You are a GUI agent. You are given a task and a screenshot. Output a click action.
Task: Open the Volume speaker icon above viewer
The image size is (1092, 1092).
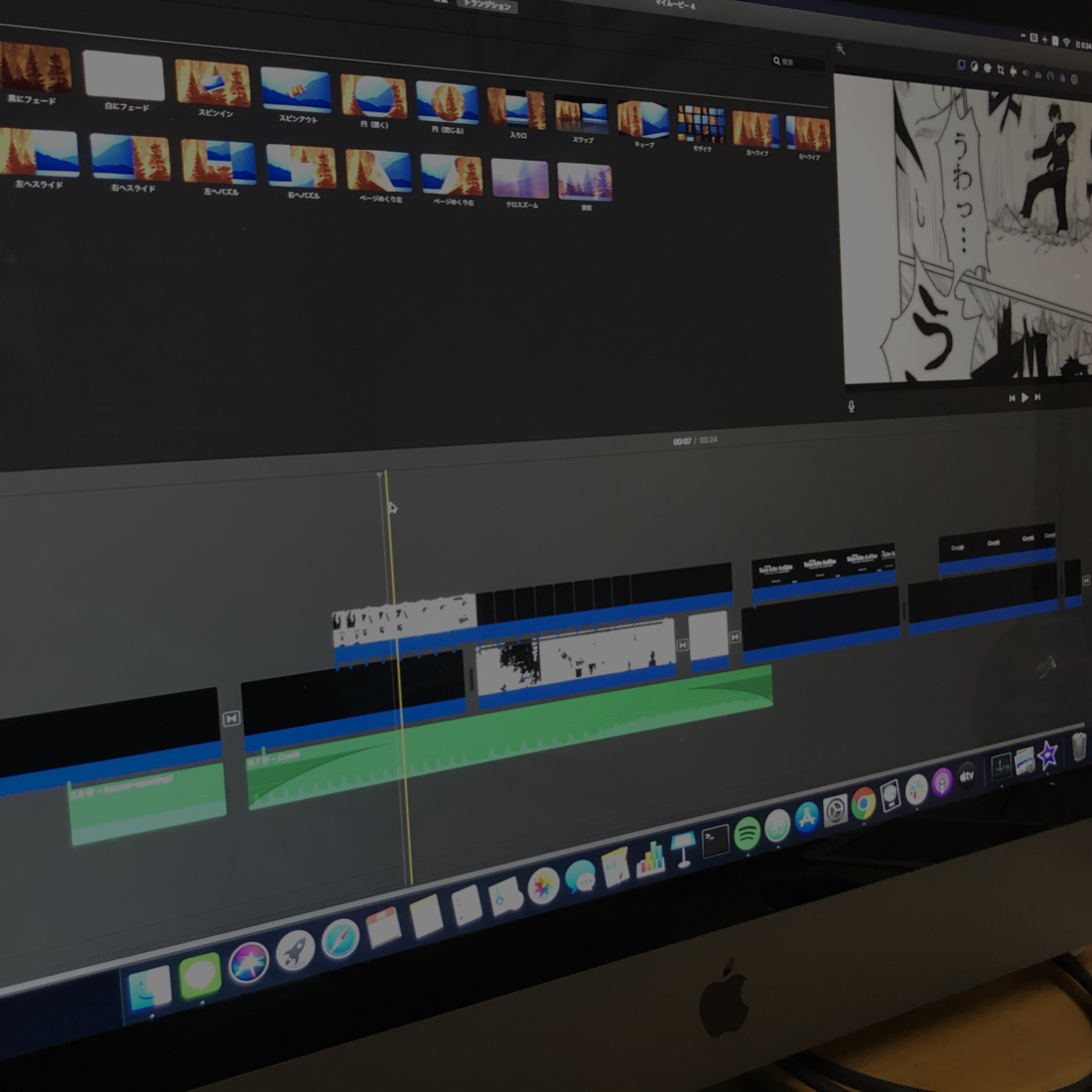(x=1025, y=73)
